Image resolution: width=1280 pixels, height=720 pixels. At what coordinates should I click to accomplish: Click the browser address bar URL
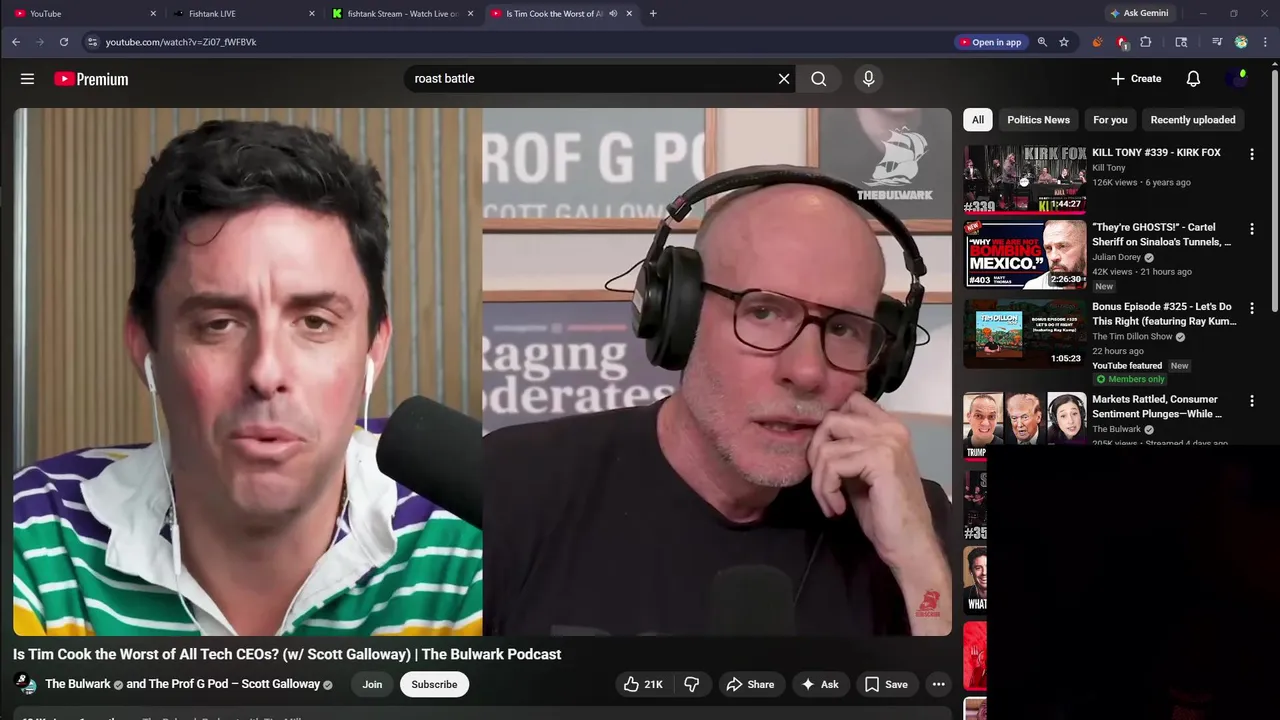point(181,42)
